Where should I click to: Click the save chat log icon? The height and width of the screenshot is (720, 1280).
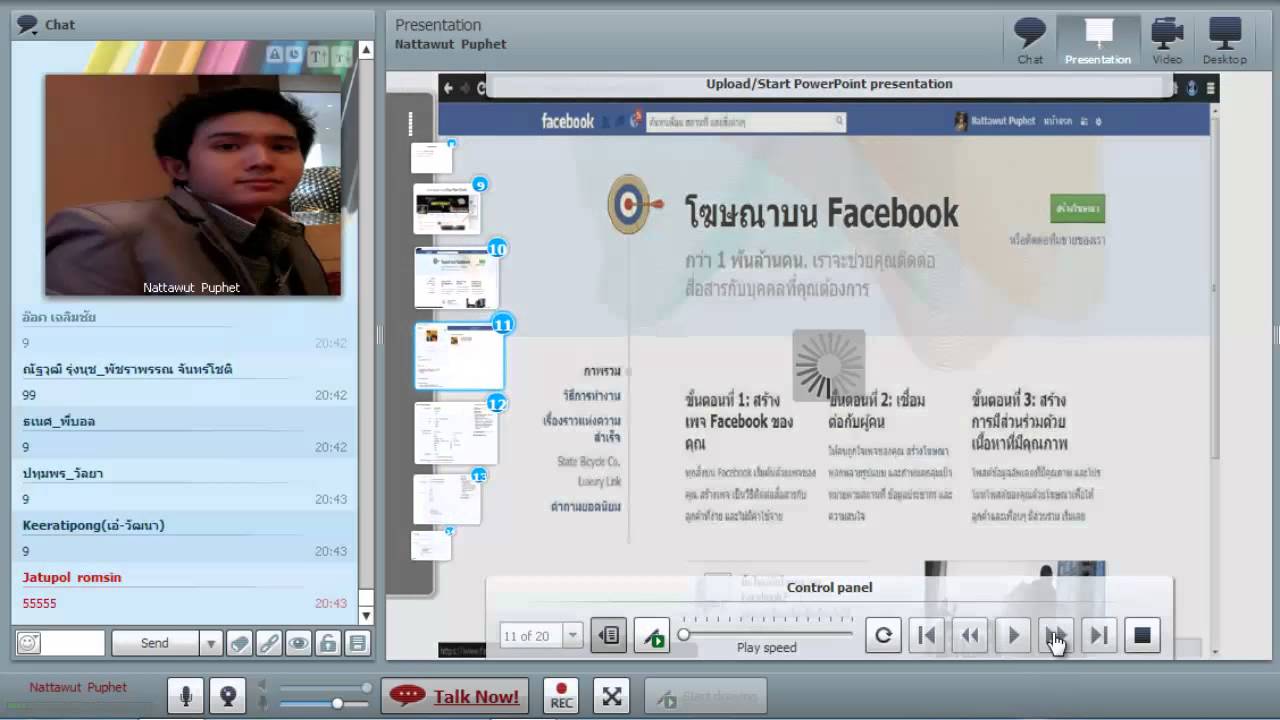[358, 643]
